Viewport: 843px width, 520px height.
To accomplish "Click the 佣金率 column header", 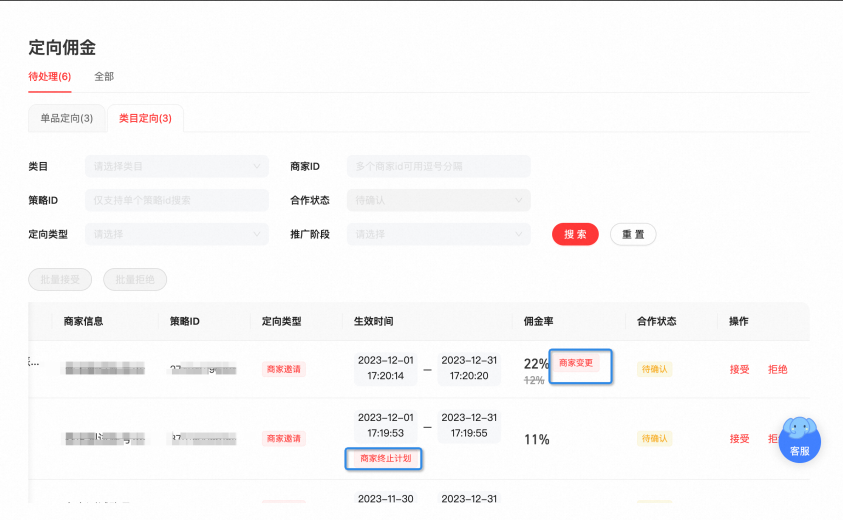I will point(539,322).
